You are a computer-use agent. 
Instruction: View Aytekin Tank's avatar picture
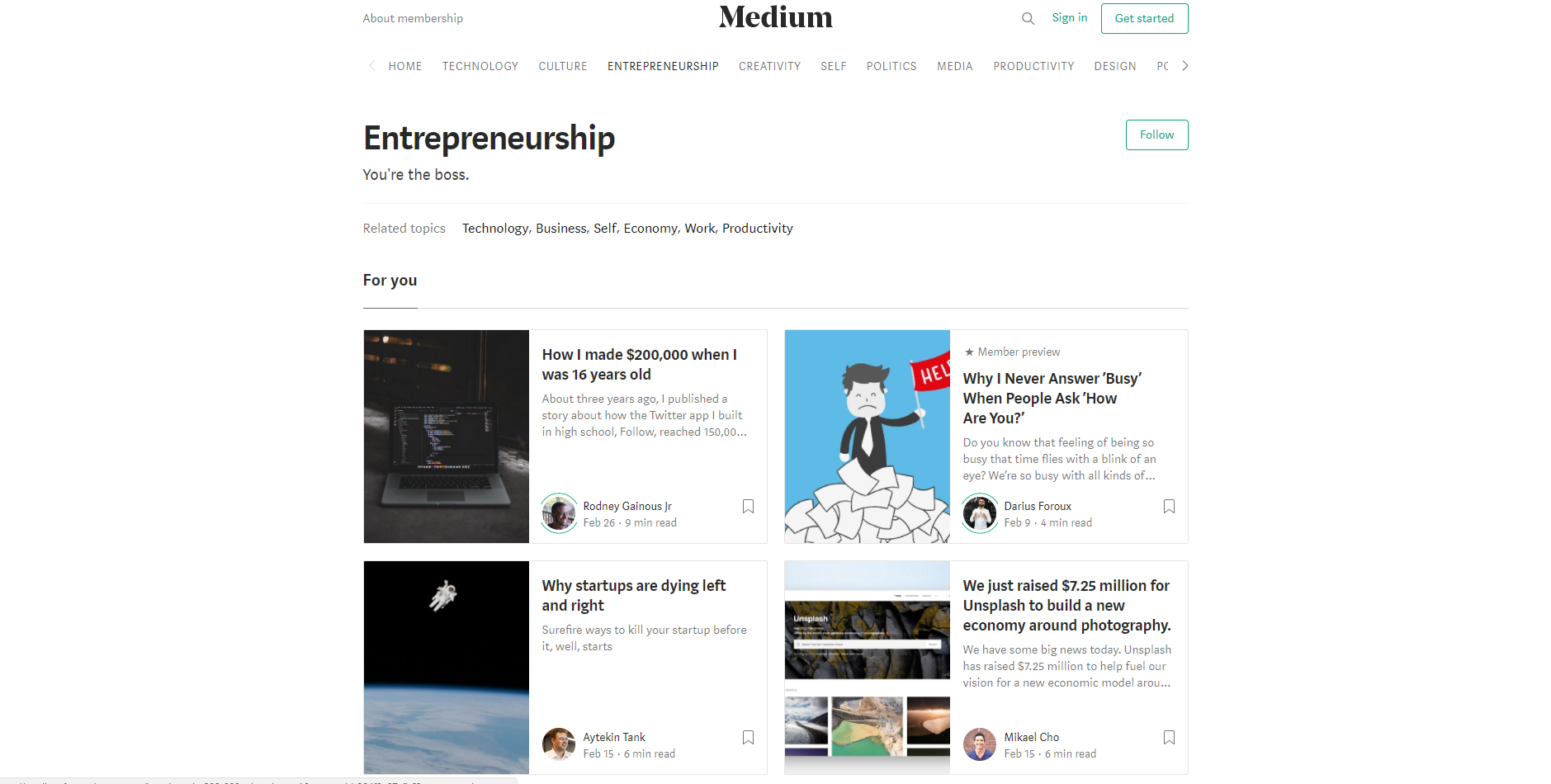point(559,744)
